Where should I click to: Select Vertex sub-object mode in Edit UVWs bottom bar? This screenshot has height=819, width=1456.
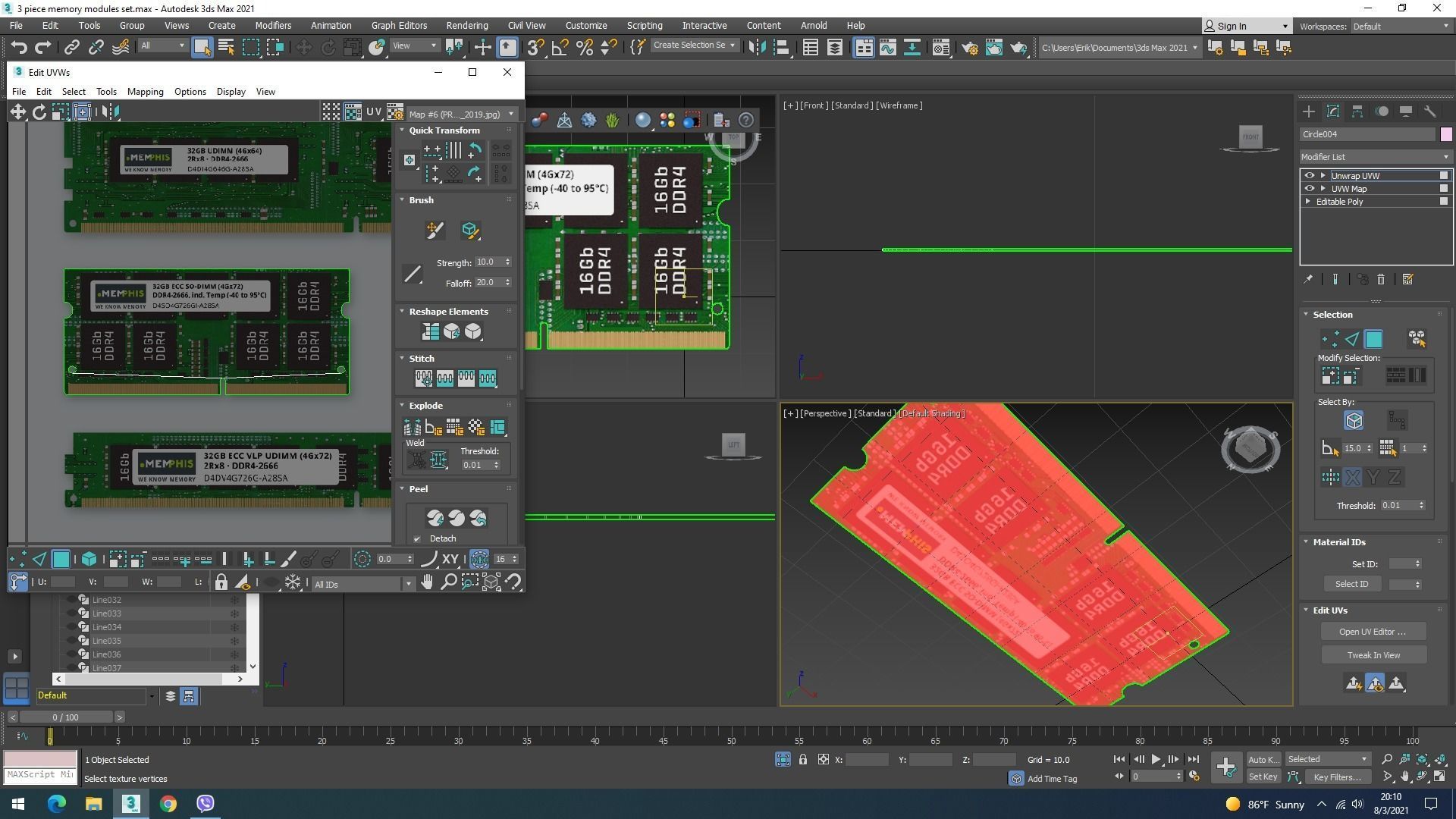pyautogui.click(x=17, y=560)
